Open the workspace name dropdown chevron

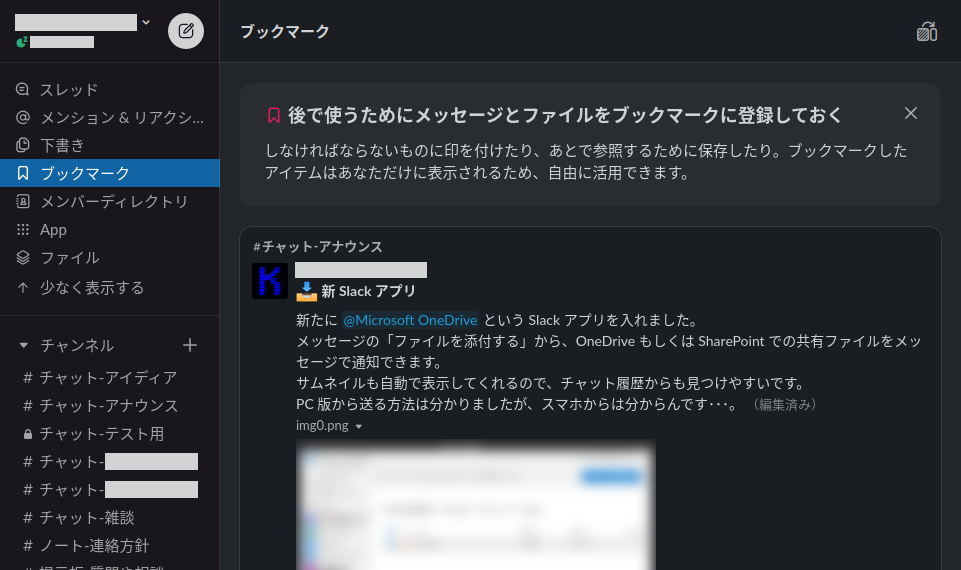coord(146,22)
